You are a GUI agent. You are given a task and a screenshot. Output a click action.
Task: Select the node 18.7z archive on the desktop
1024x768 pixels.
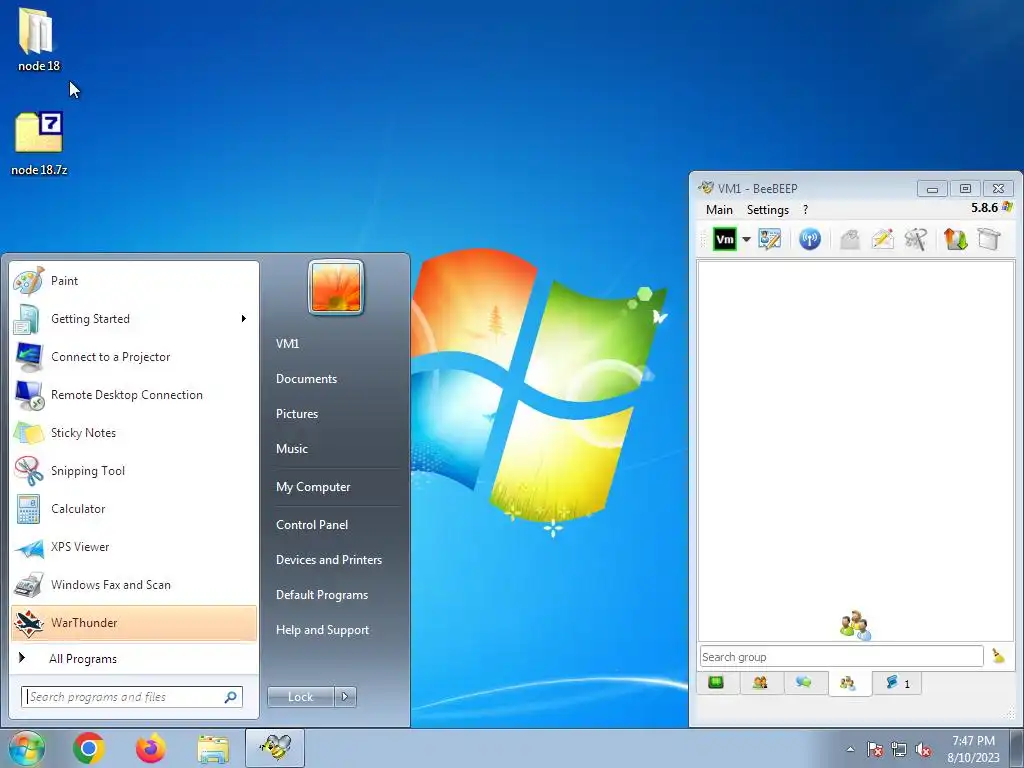point(39,144)
